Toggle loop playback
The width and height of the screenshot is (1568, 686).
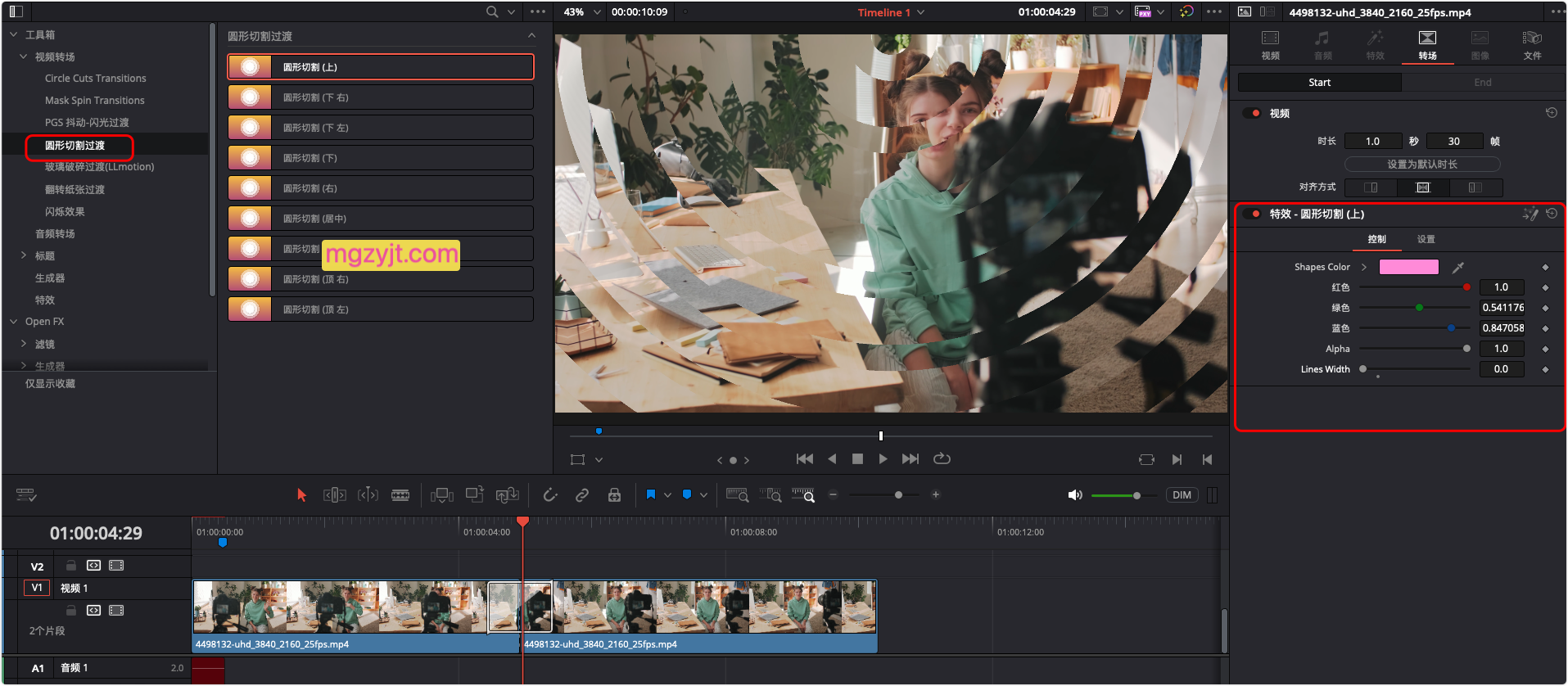coord(942,459)
